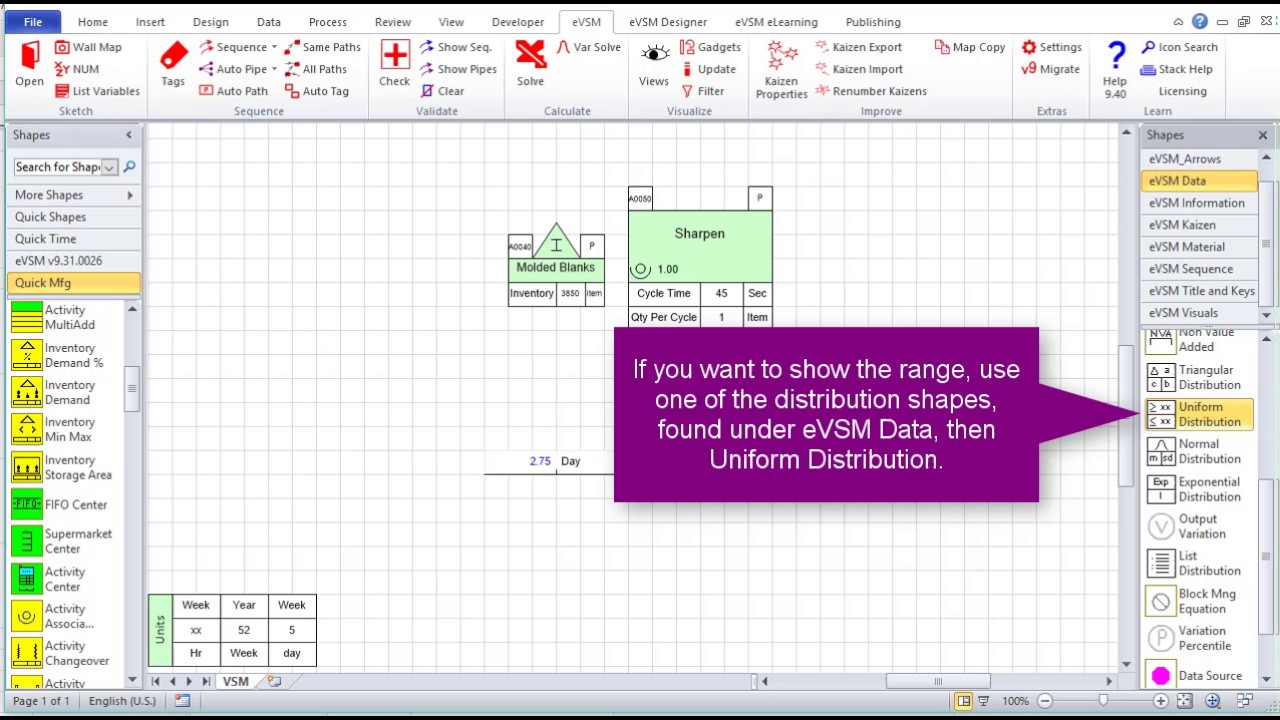Open the File tab
Screen dimensions: 1280x720
point(33,22)
